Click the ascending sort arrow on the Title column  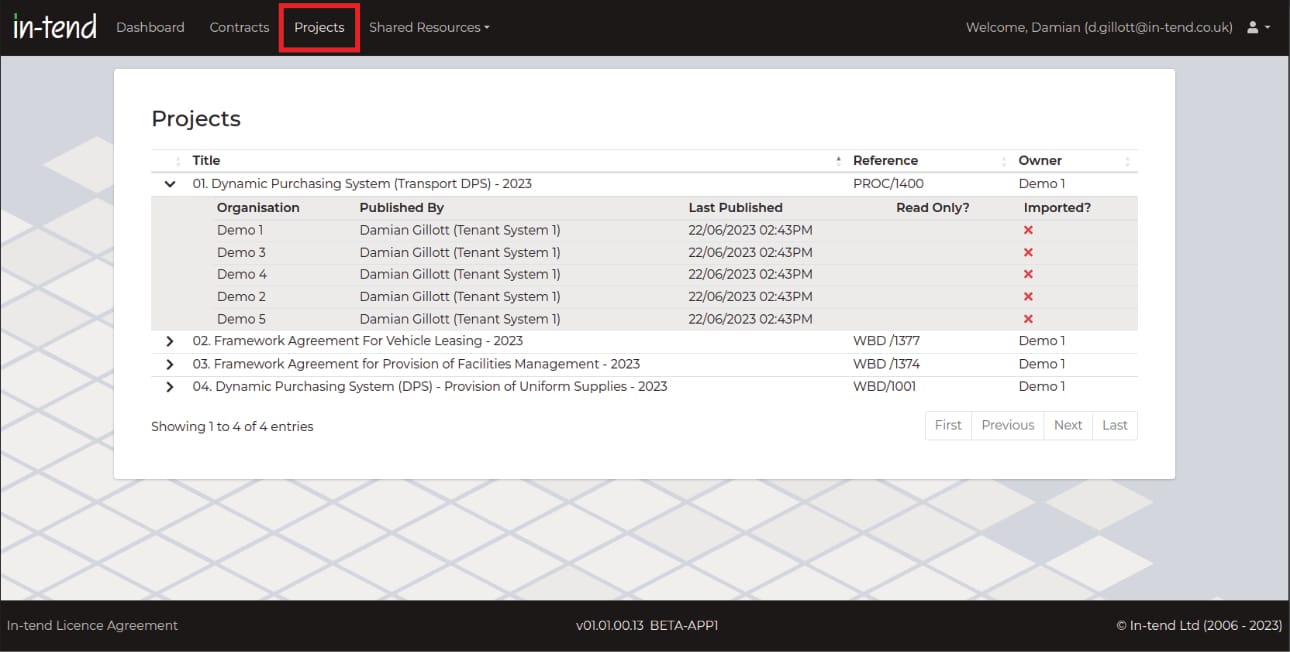838,157
